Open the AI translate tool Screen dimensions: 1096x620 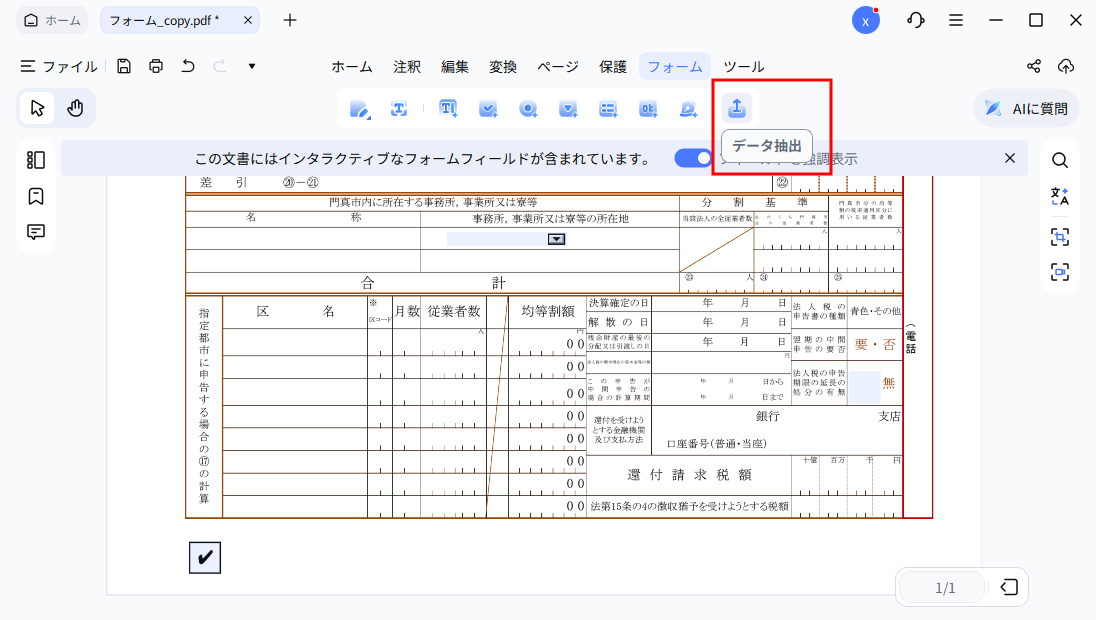1060,198
